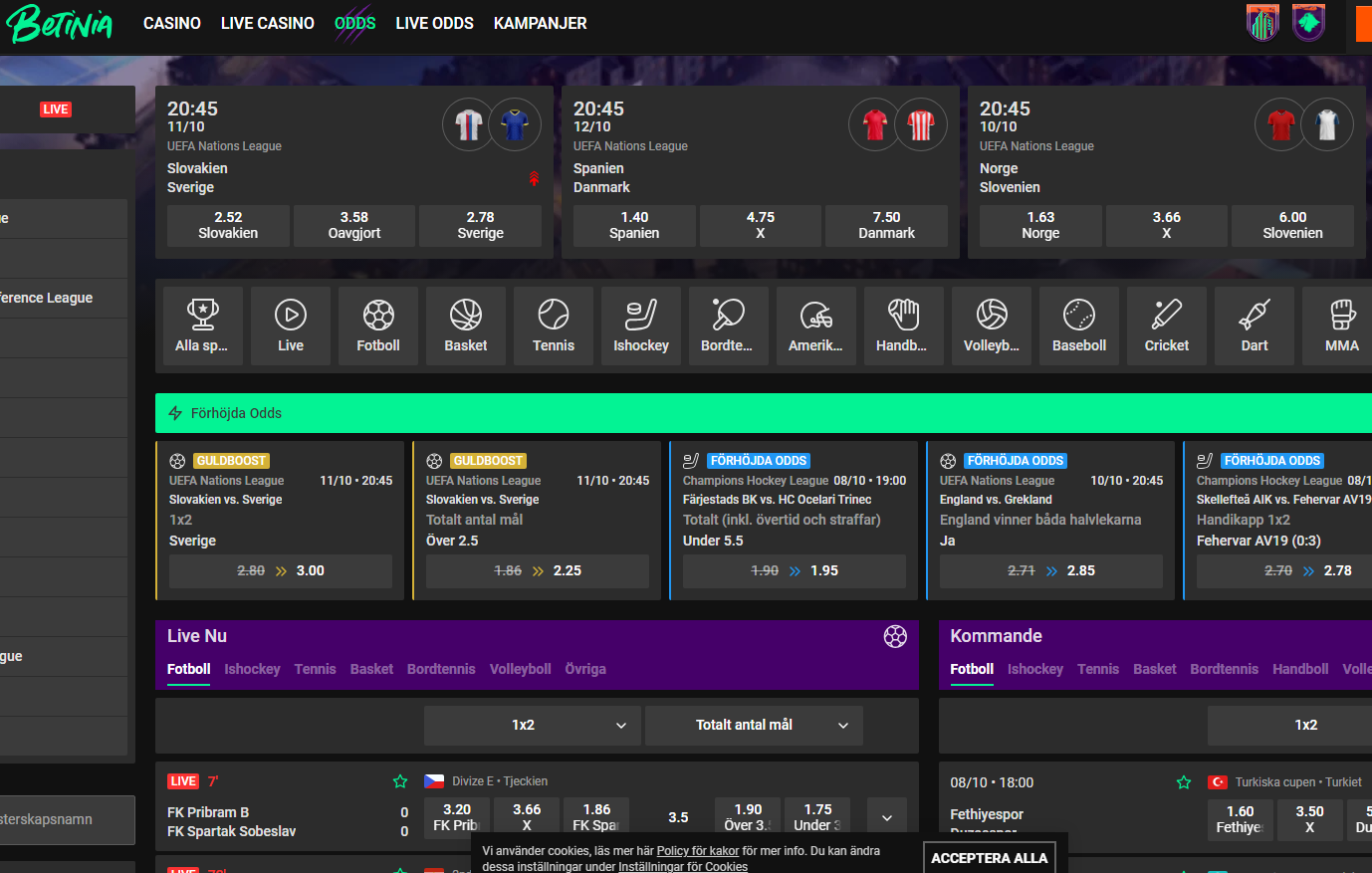Open the 1x2 market dropdown under Live Nu
This screenshot has height=873, width=1372.
click(533, 726)
